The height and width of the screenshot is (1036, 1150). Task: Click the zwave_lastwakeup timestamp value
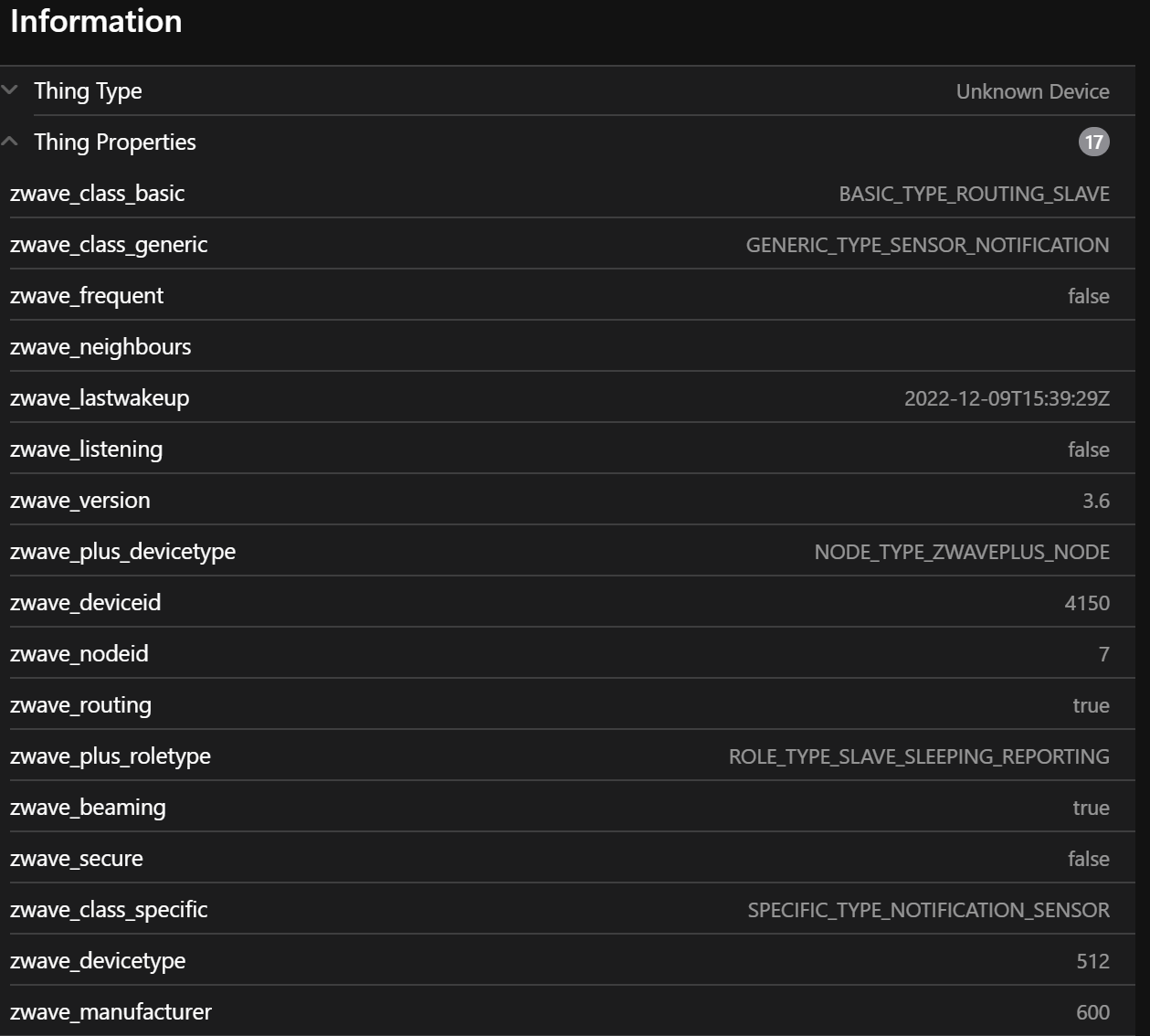click(1007, 398)
